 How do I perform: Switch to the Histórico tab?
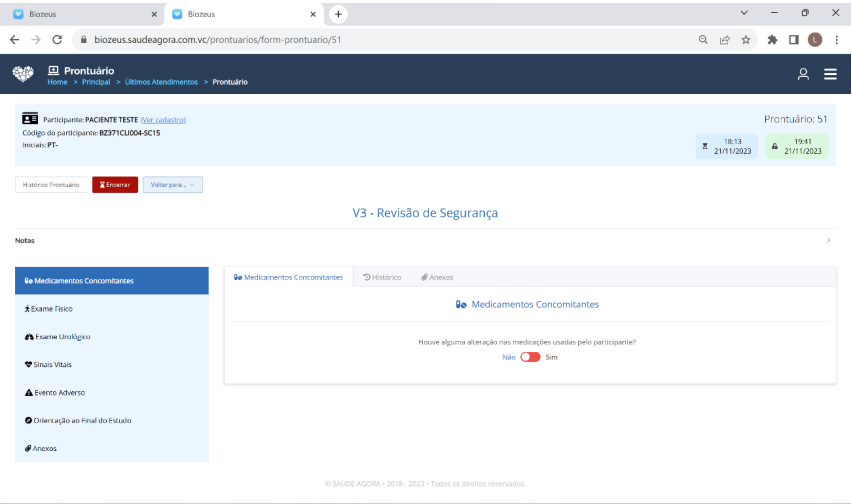coord(382,277)
